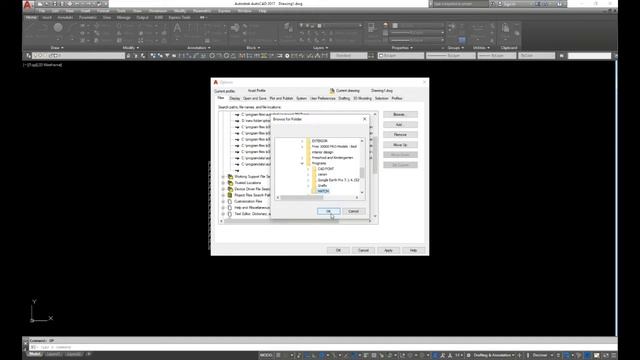Expand the Modify panel dropdown
This screenshot has width=640, height=360.
click(130, 48)
